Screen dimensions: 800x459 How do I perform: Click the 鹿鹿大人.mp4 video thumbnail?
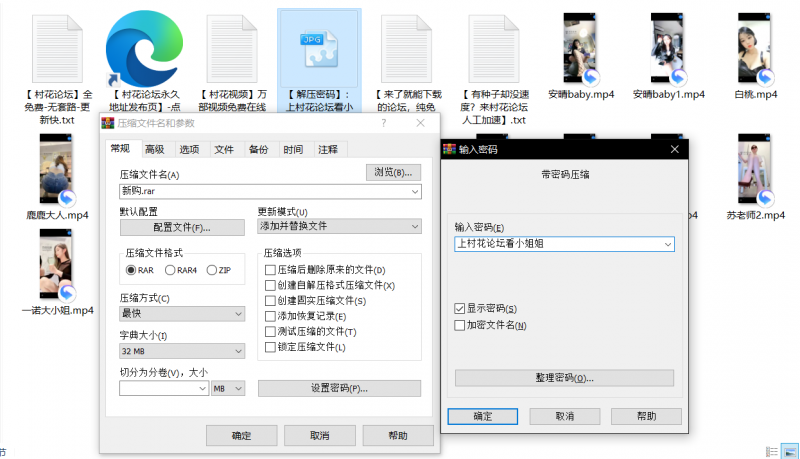57,168
